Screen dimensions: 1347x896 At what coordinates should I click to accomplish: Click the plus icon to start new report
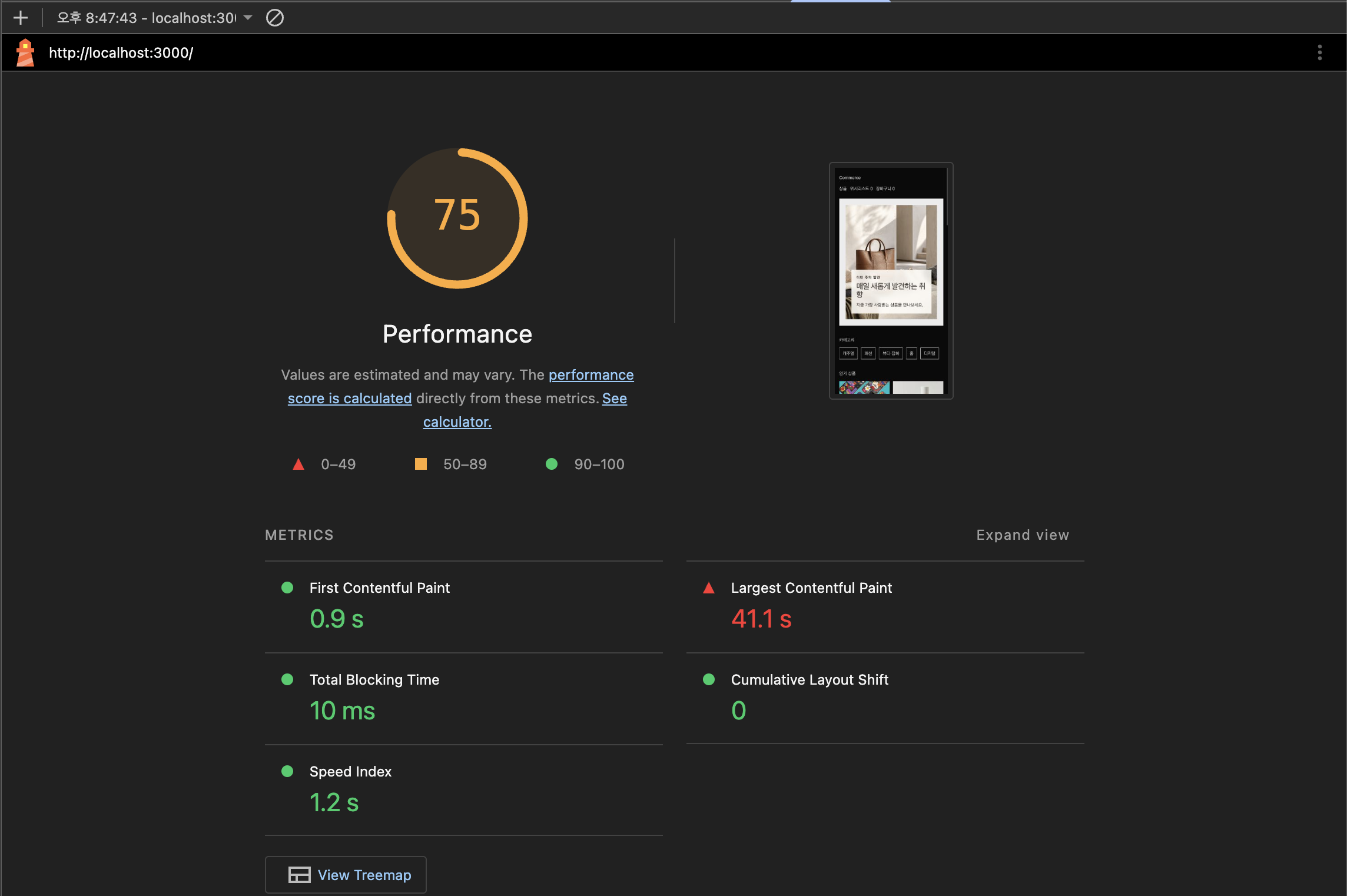click(x=21, y=18)
